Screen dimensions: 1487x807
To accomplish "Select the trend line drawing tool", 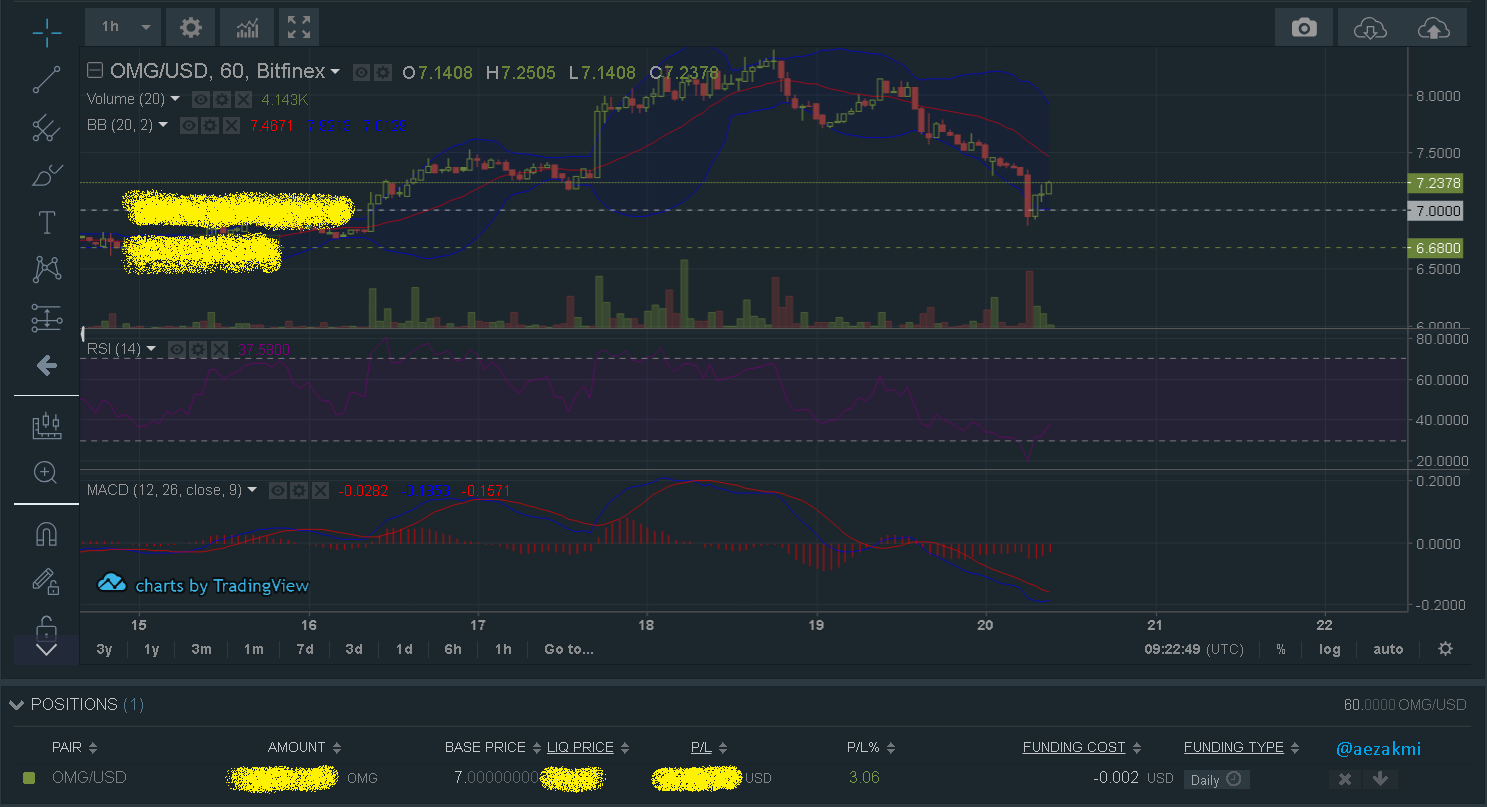I will point(46,80).
